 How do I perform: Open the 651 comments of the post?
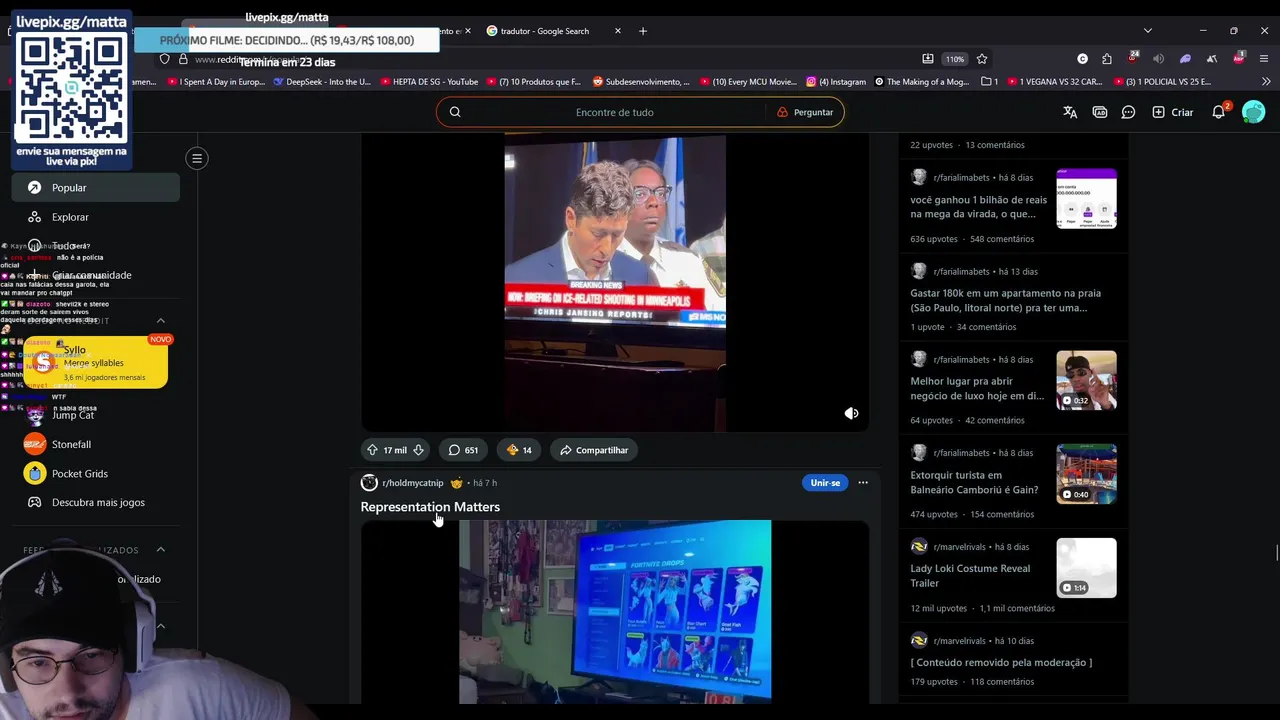(462, 450)
